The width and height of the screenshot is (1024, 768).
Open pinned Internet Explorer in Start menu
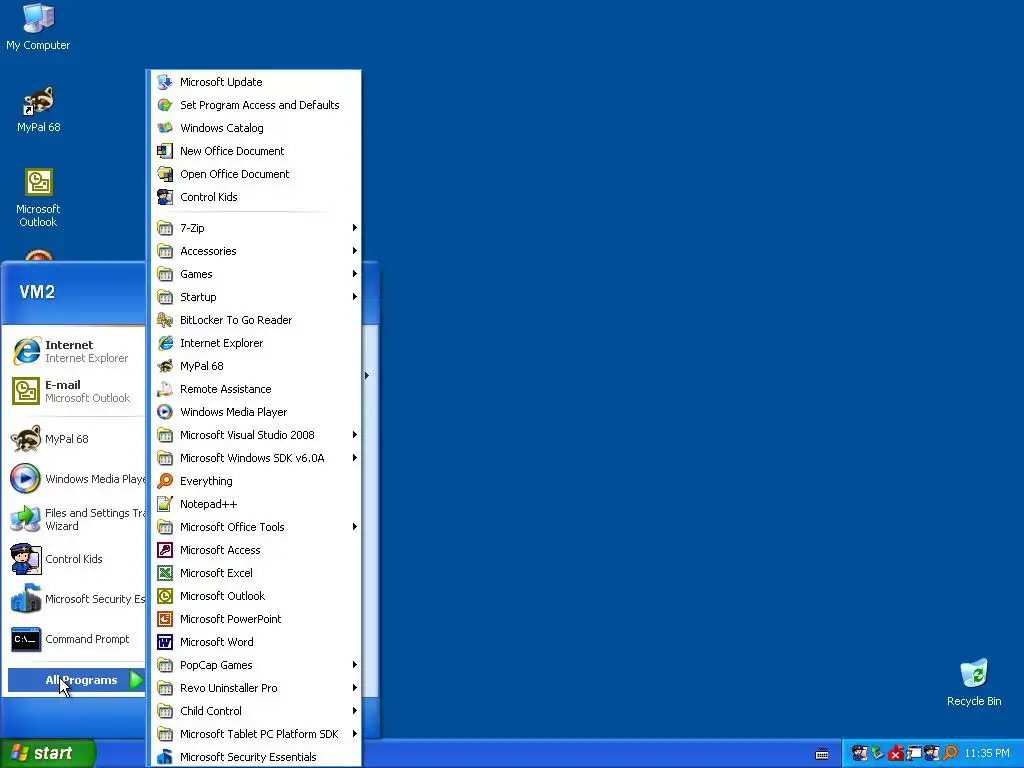tap(76, 351)
